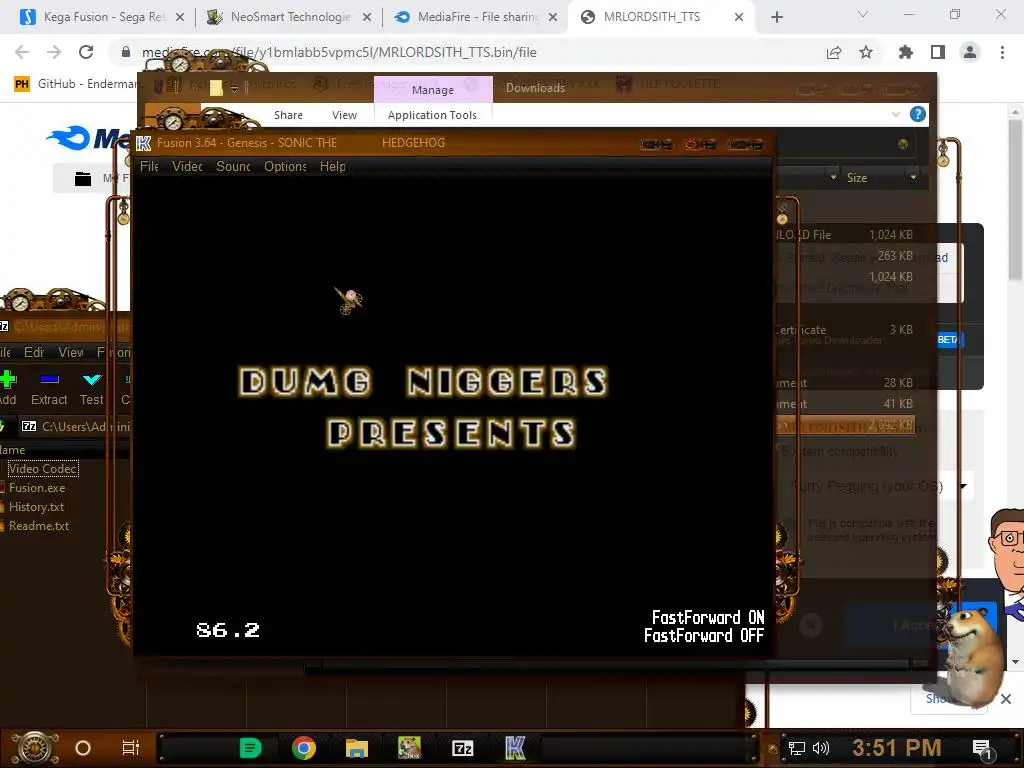Open the Start button on the taskbar
This screenshot has height=768, width=1024.
[x=34, y=748]
